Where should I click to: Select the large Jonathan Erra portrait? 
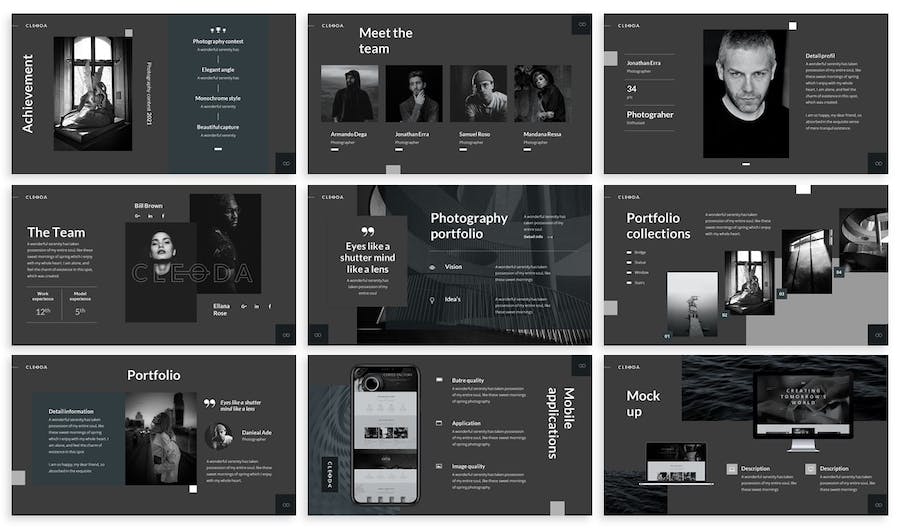click(746, 94)
